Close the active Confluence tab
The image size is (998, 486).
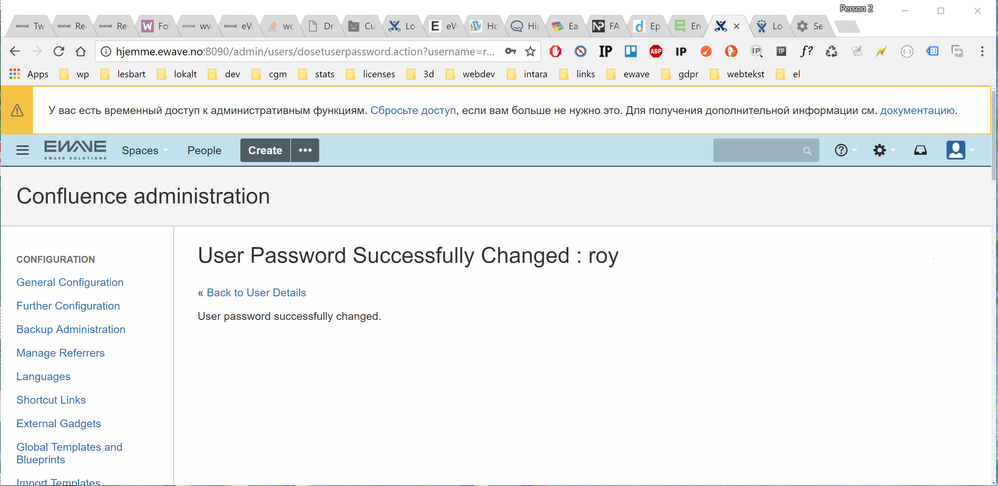(736, 26)
